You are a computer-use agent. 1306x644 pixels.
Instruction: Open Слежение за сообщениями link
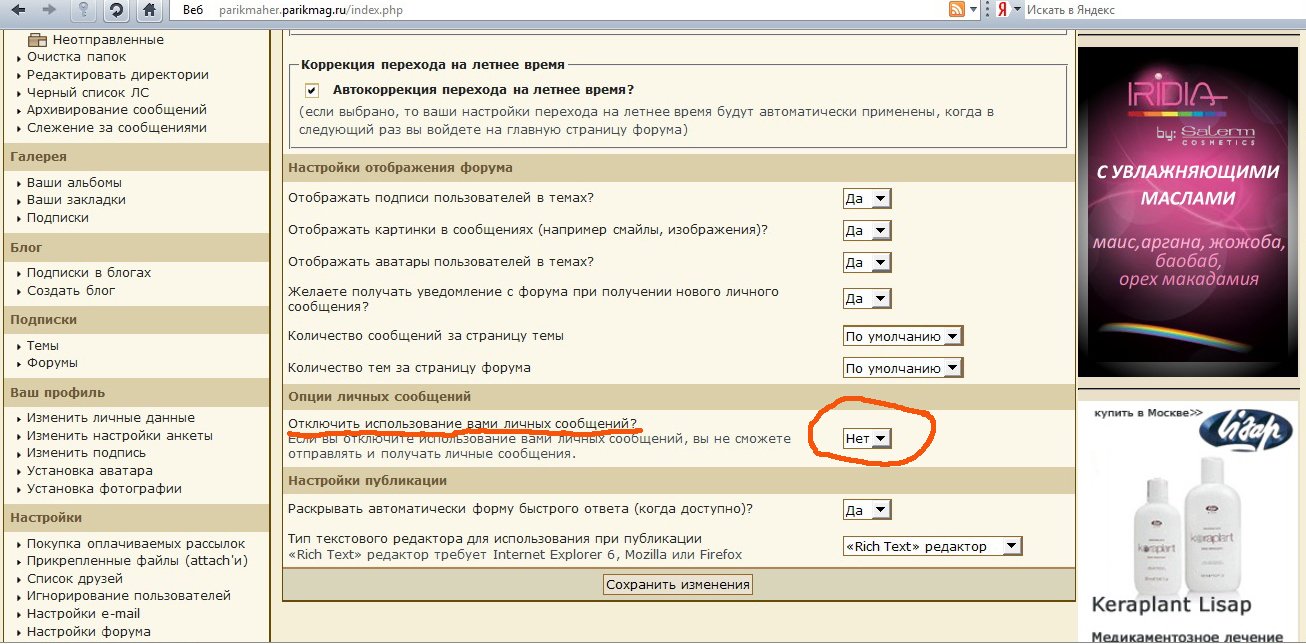(117, 127)
